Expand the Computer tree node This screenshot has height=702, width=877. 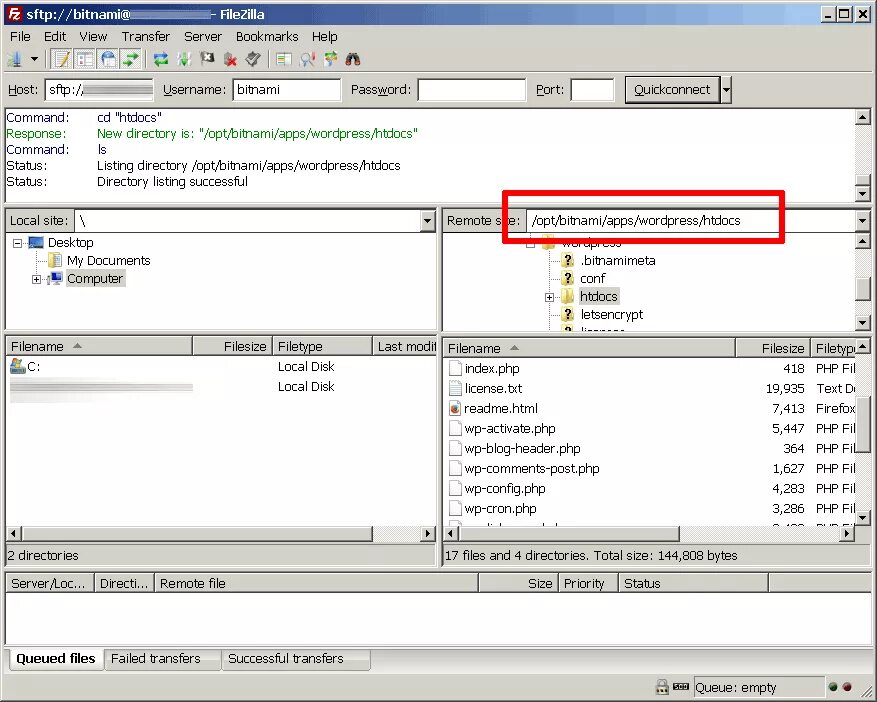pos(36,279)
